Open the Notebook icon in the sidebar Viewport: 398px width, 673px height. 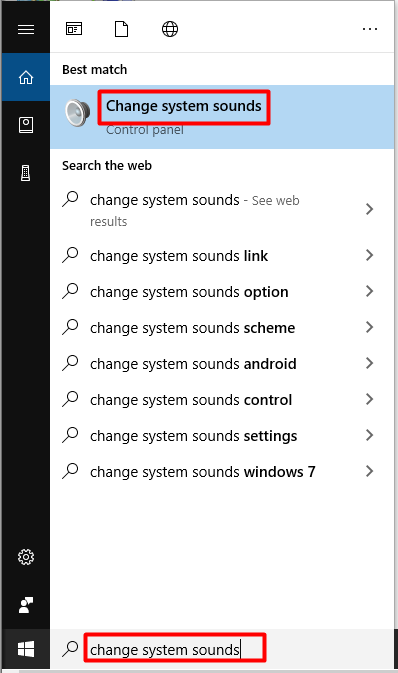(26, 125)
